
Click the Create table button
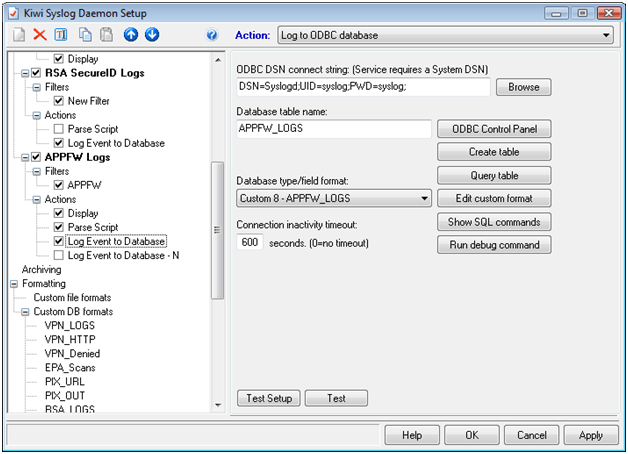tap(494, 152)
